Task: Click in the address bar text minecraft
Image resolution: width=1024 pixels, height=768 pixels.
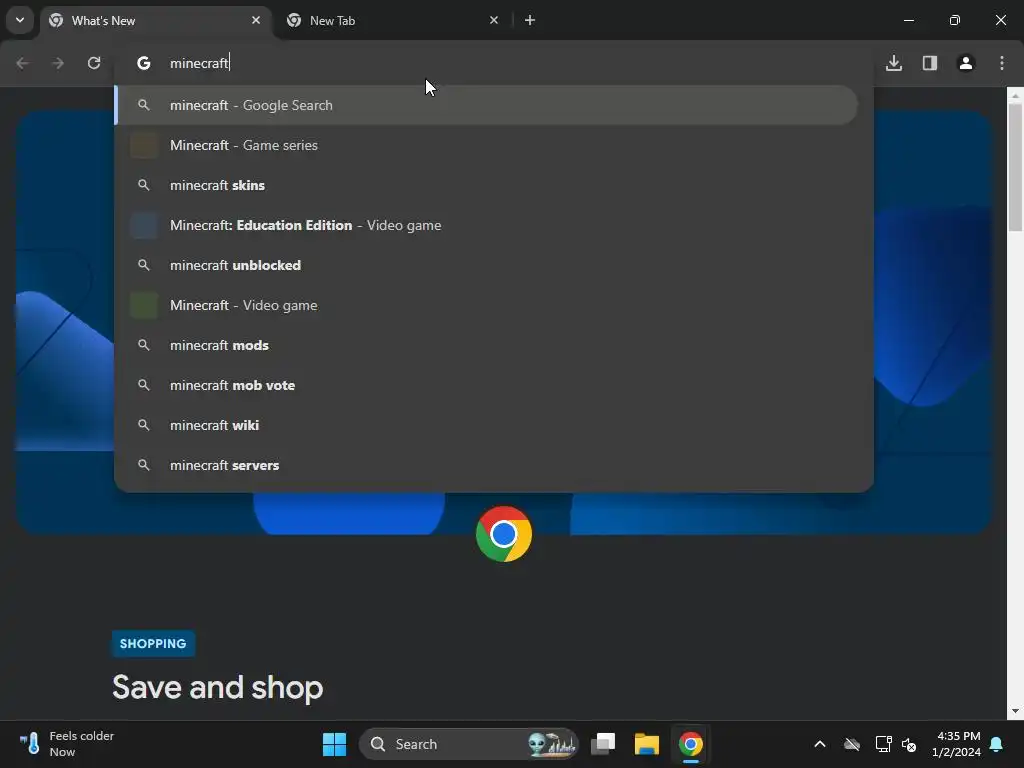Action: [x=199, y=63]
